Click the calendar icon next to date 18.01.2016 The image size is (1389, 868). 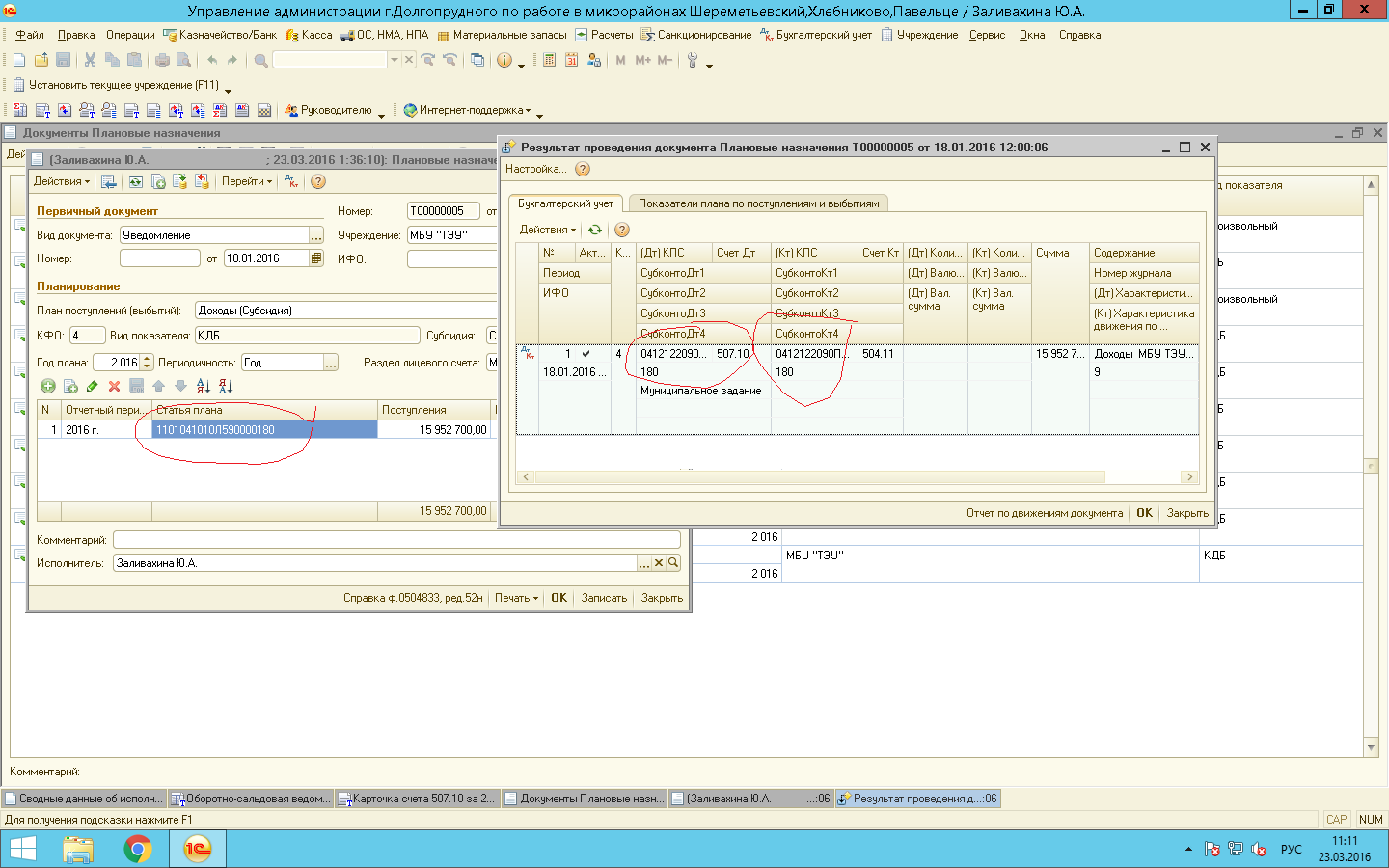[x=316, y=258]
